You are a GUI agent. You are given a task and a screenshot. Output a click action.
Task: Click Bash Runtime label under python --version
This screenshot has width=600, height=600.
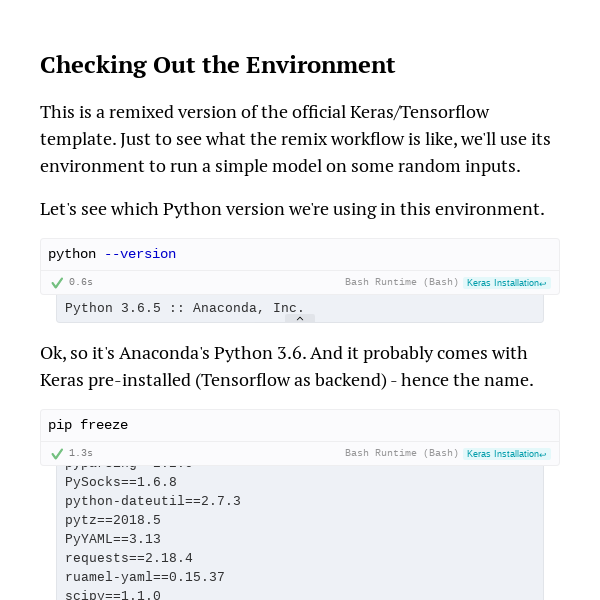(x=401, y=282)
